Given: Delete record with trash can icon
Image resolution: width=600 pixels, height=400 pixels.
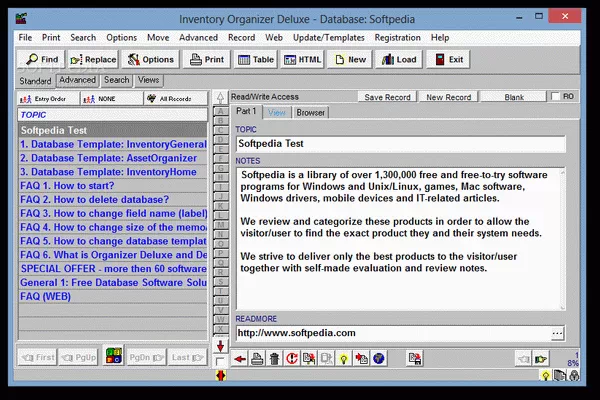Looking at the screenshot, I should click(274, 359).
